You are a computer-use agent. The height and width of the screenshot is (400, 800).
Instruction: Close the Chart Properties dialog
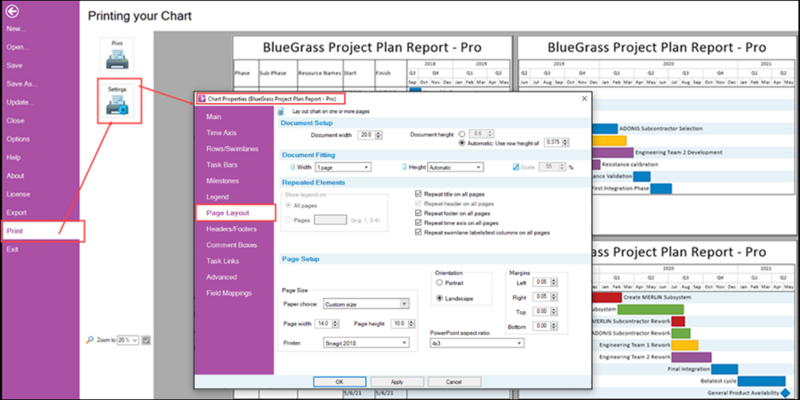(x=584, y=99)
